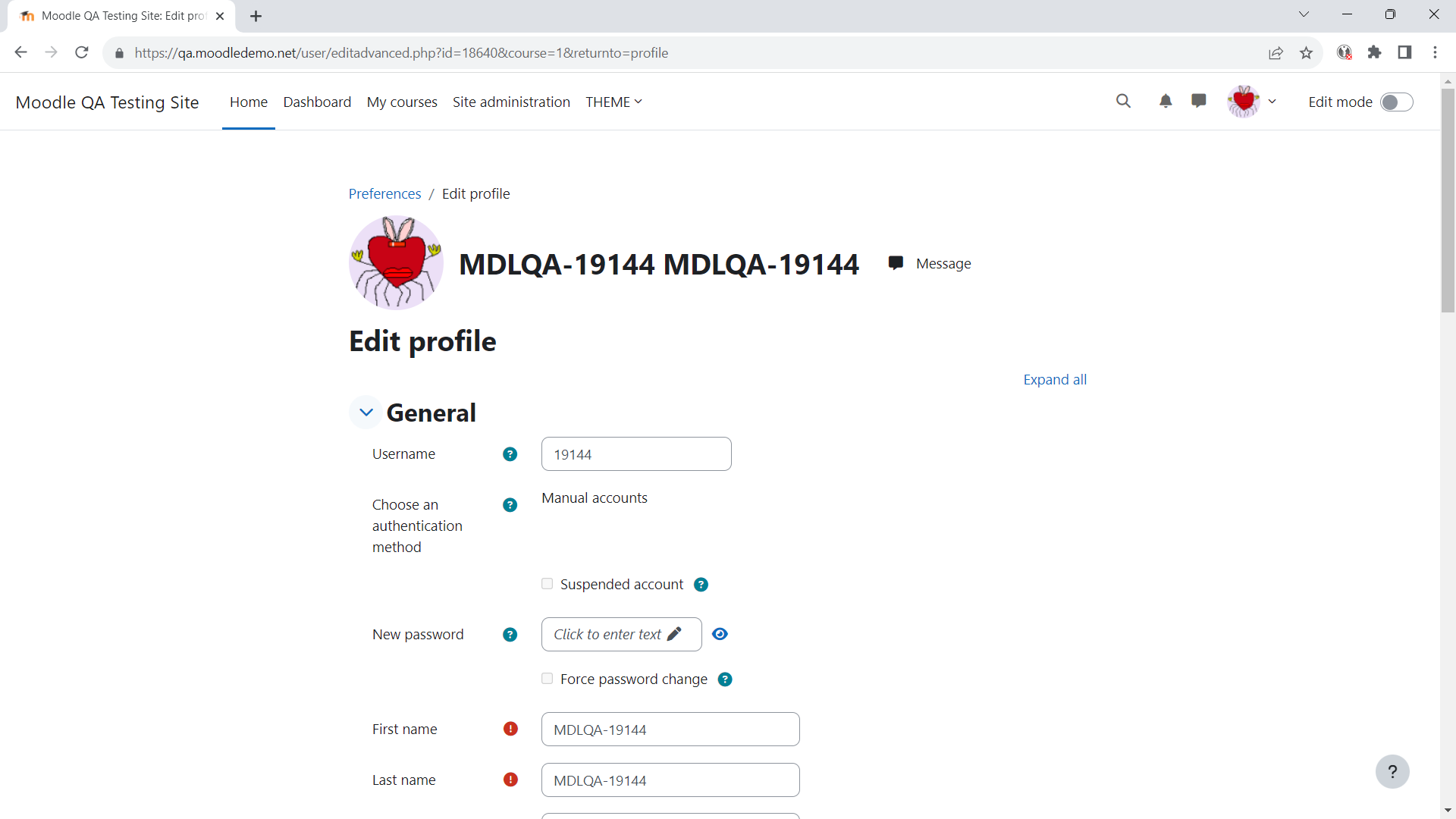
Task: Expand the user menu dropdown arrow
Action: (1272, 102)
